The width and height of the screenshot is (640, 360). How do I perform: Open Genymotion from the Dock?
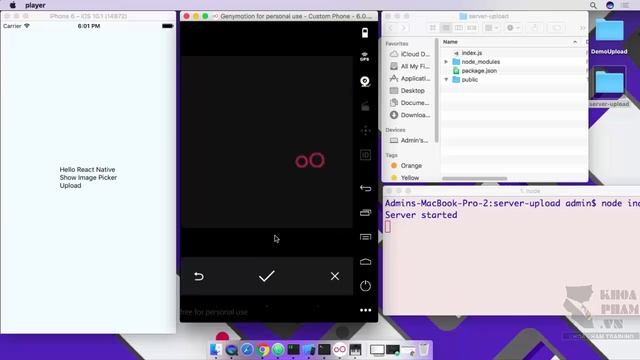click(x=340, y=350)
